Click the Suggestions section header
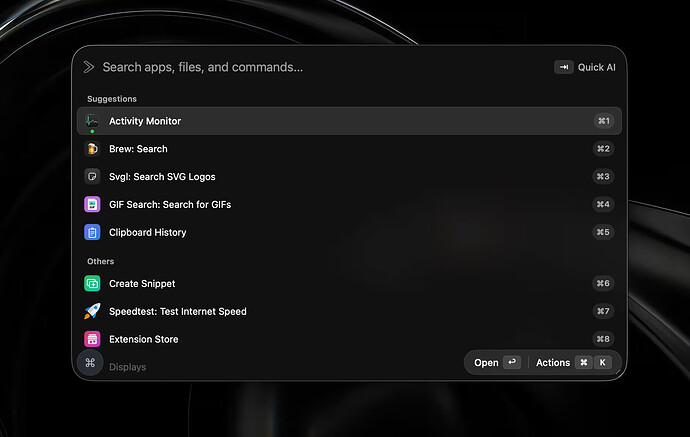This screenshot has width=690, height=437. pos(112,99)
